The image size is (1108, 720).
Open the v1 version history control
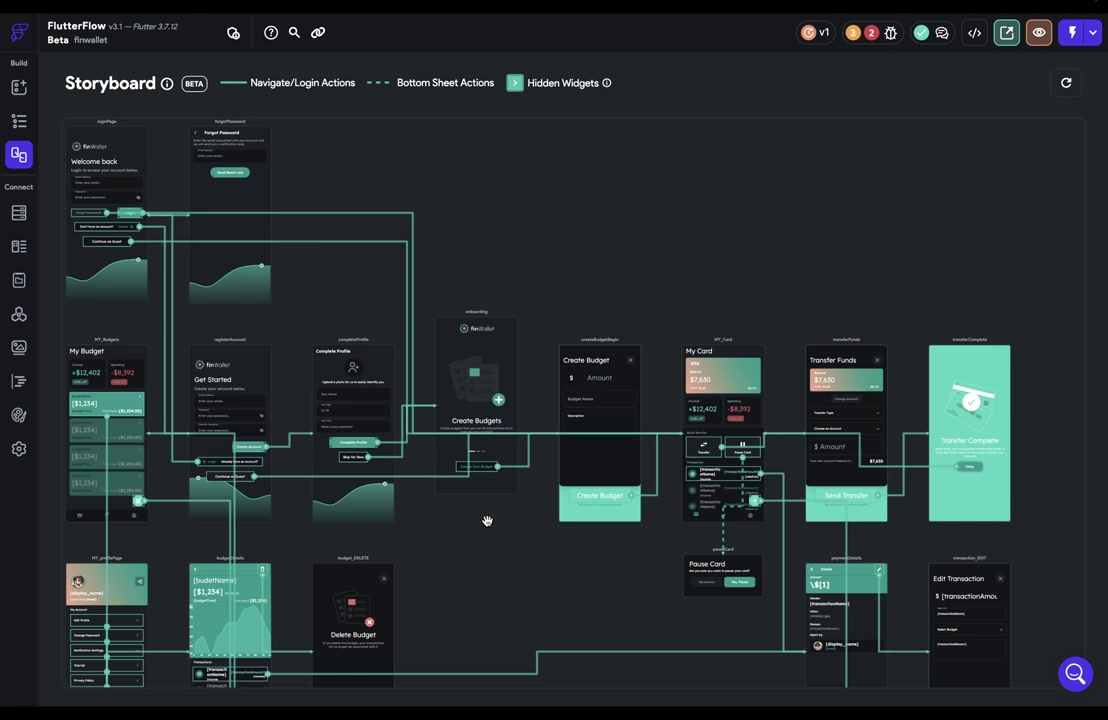tap(815, 33)
